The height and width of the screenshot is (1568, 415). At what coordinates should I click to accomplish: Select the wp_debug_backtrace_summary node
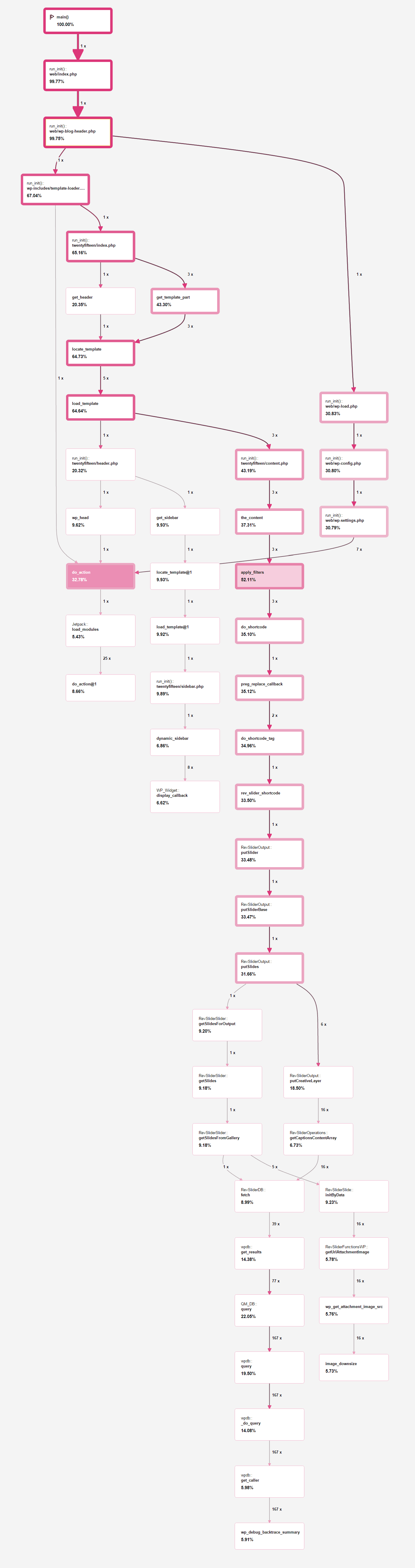tap(269, 1536)
